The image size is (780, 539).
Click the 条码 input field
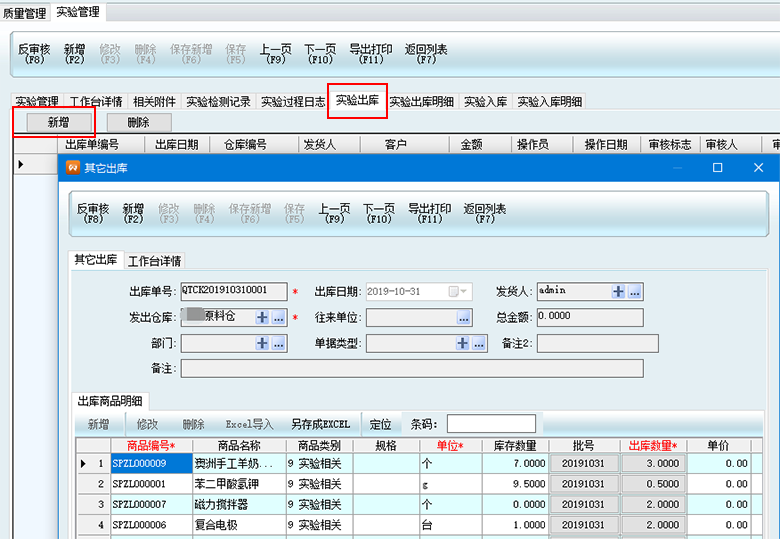(491, 424)
